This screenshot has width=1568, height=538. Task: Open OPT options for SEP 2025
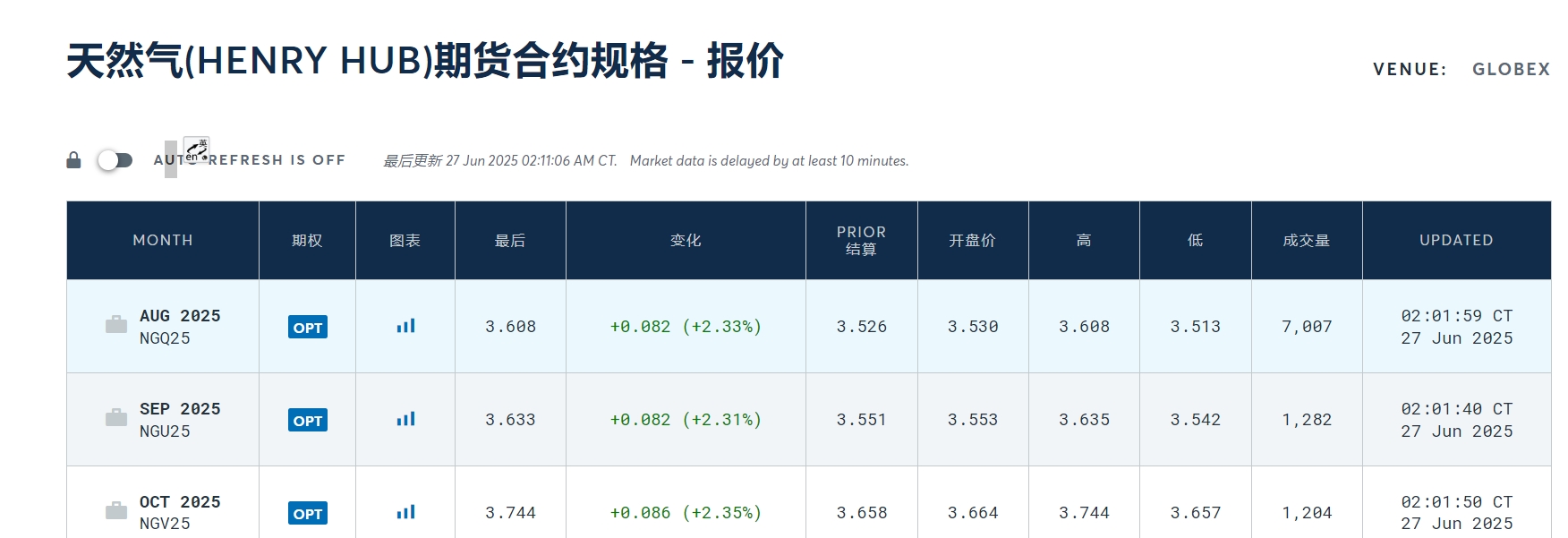(x=308, y=420)
